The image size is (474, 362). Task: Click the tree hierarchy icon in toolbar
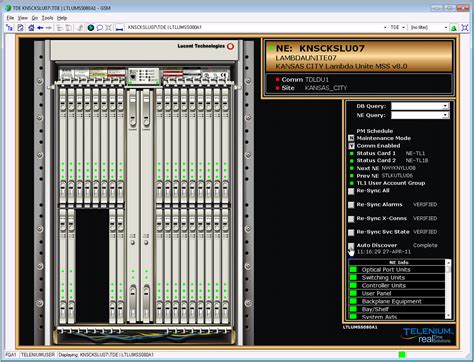click(x=10, y=28)
